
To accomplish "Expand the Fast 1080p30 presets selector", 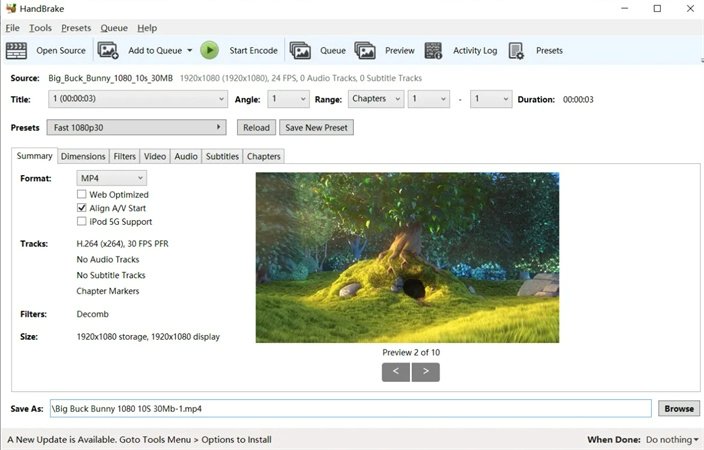I will point(136,128).
